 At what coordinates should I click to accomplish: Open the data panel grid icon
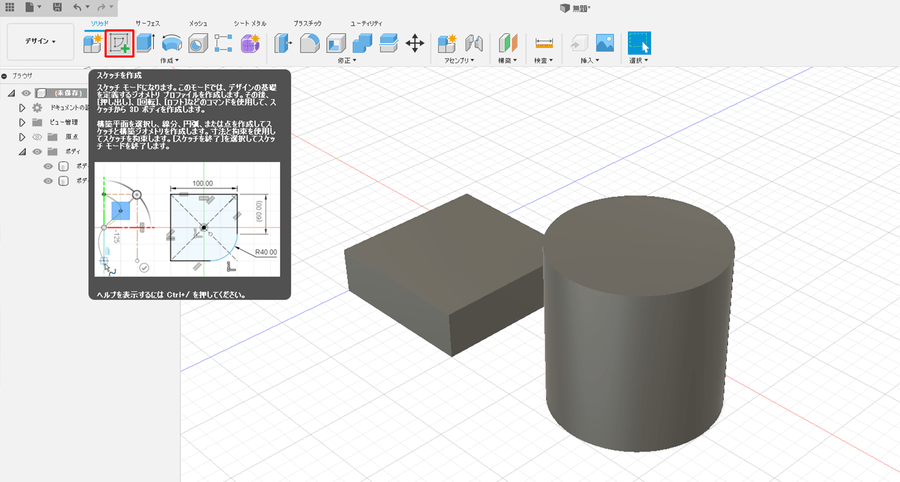pos(10,7)
